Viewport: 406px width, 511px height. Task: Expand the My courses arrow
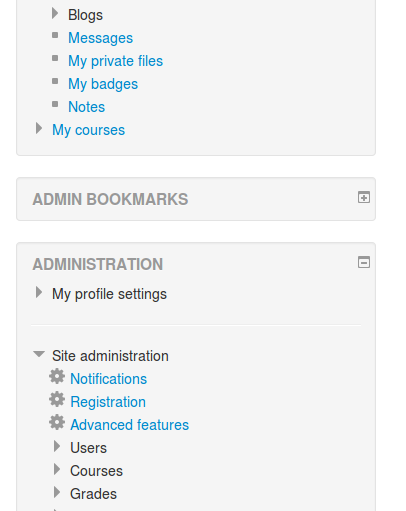(x=39, y=128)
